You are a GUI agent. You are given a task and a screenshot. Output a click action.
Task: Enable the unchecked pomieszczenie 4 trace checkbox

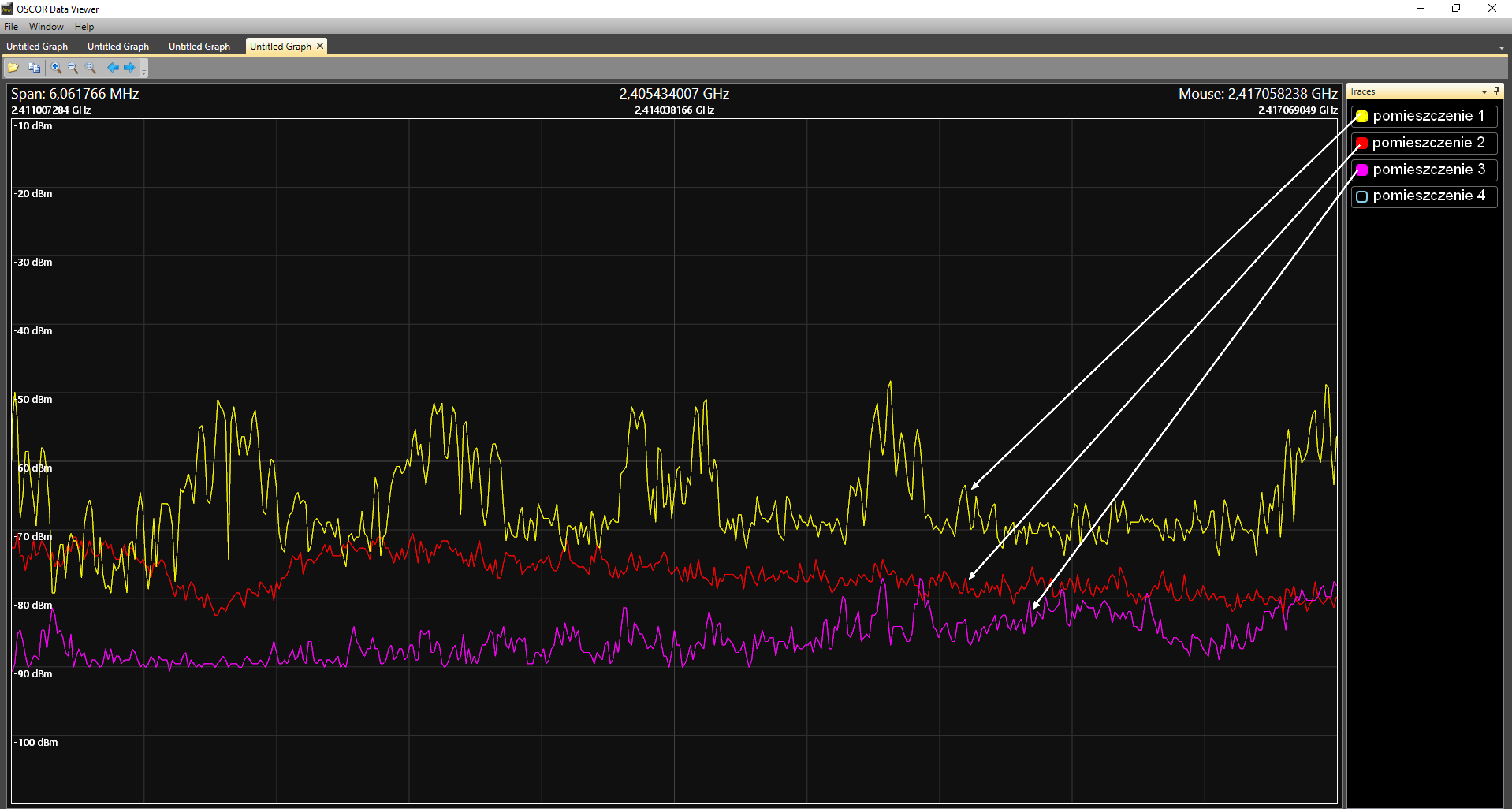tap(1361, 196)
